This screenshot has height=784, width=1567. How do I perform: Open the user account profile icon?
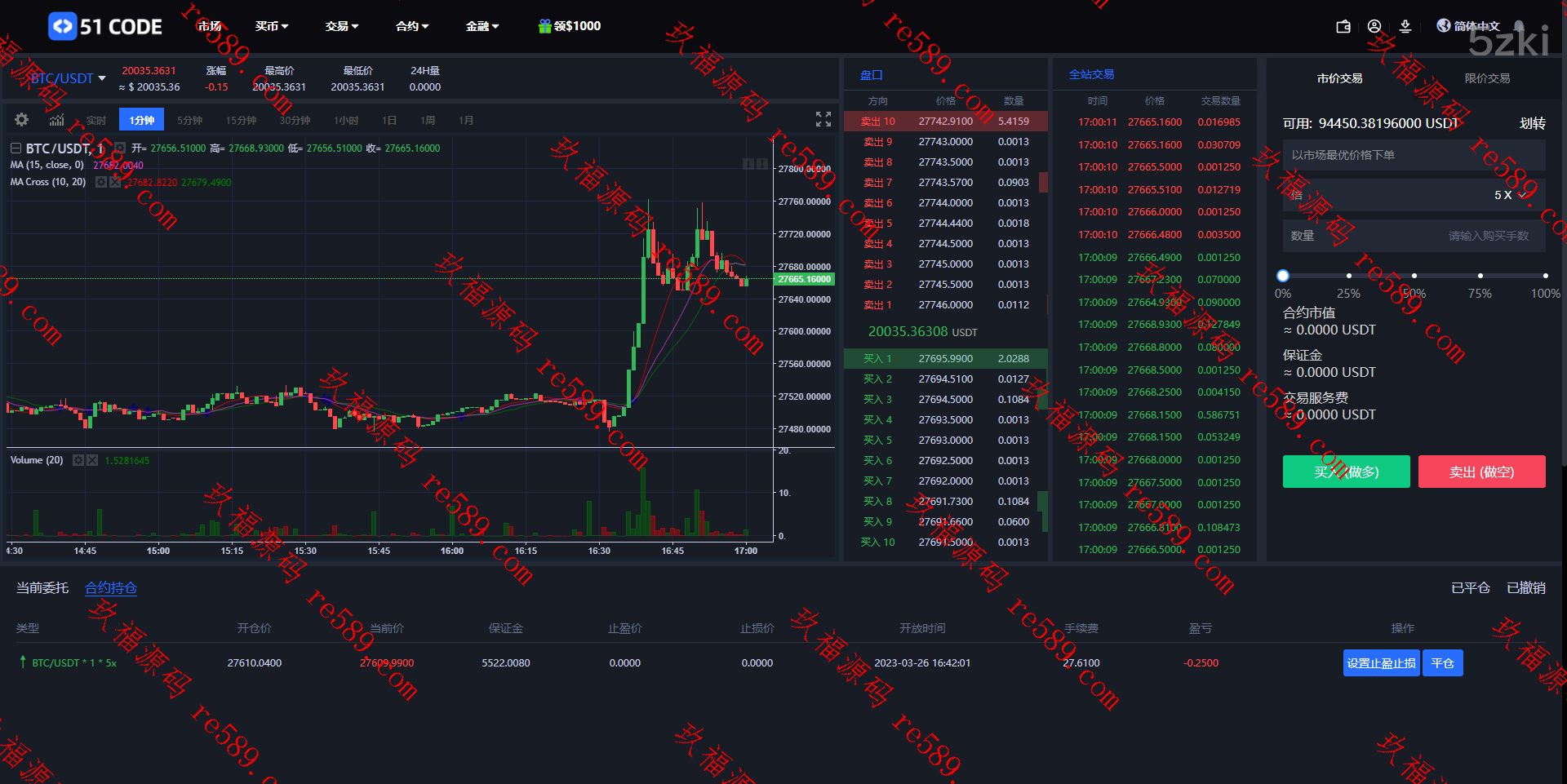(x=1374, y=27)
